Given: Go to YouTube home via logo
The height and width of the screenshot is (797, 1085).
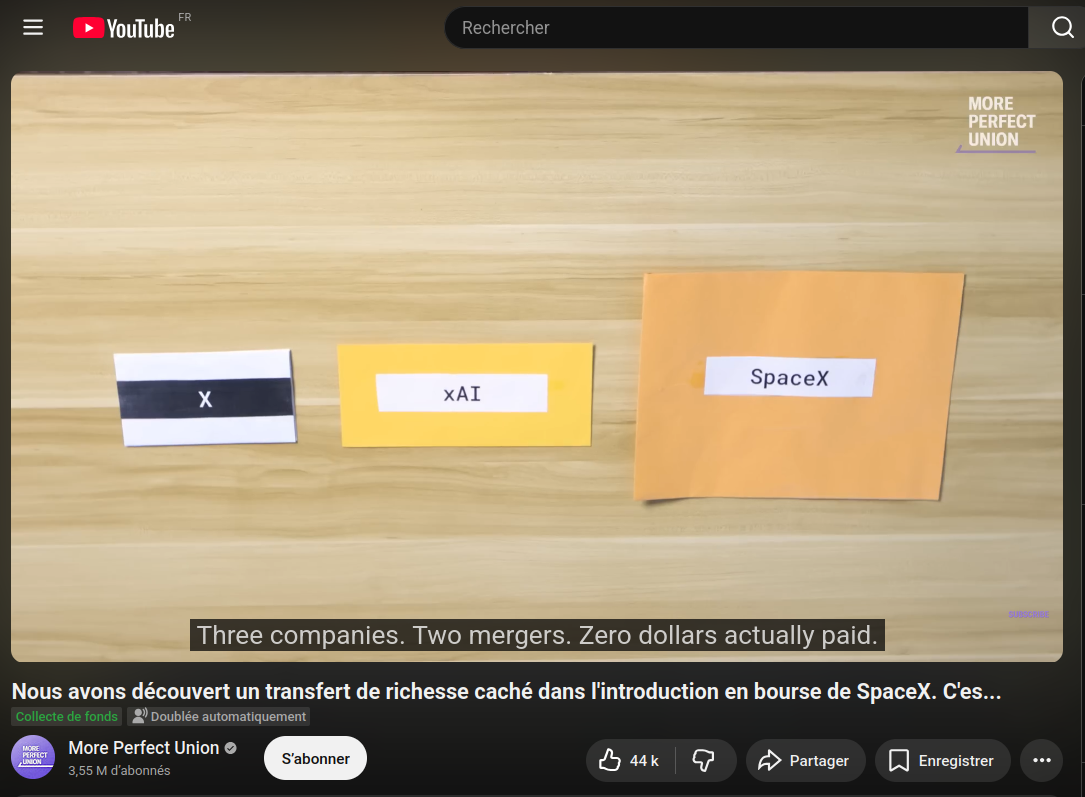Looking at the screenshot, I should tap(125, 28).
